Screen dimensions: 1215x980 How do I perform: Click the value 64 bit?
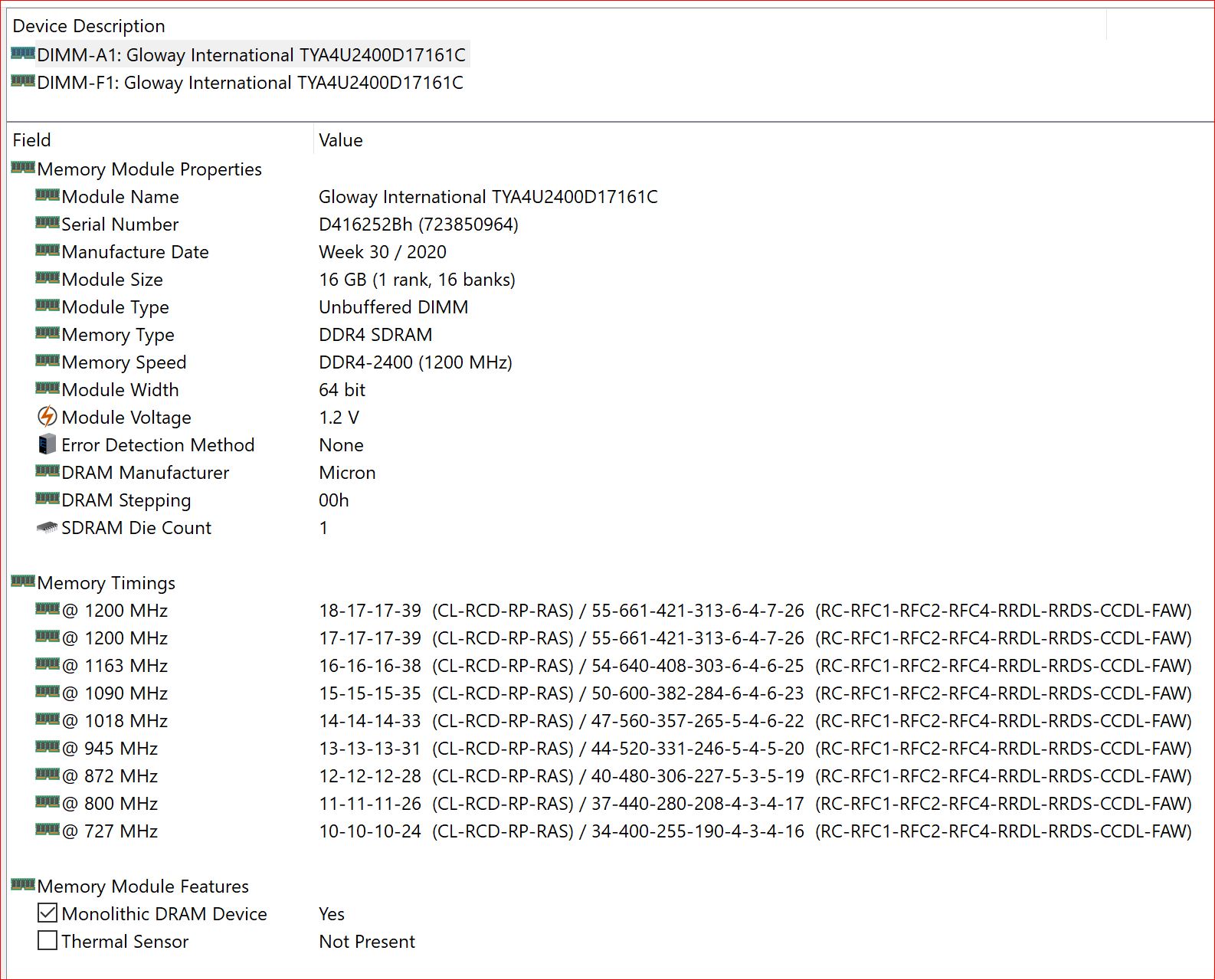tap(342, 390)
